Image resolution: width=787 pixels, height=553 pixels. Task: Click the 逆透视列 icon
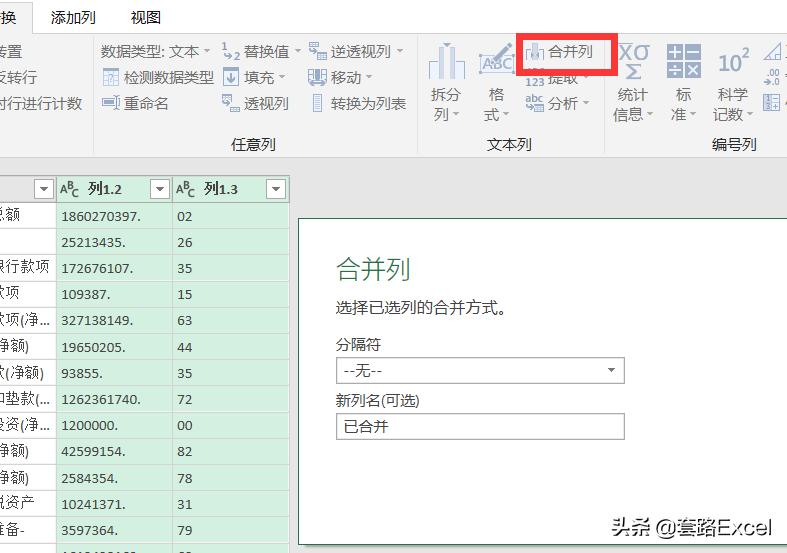coord(318,51)
